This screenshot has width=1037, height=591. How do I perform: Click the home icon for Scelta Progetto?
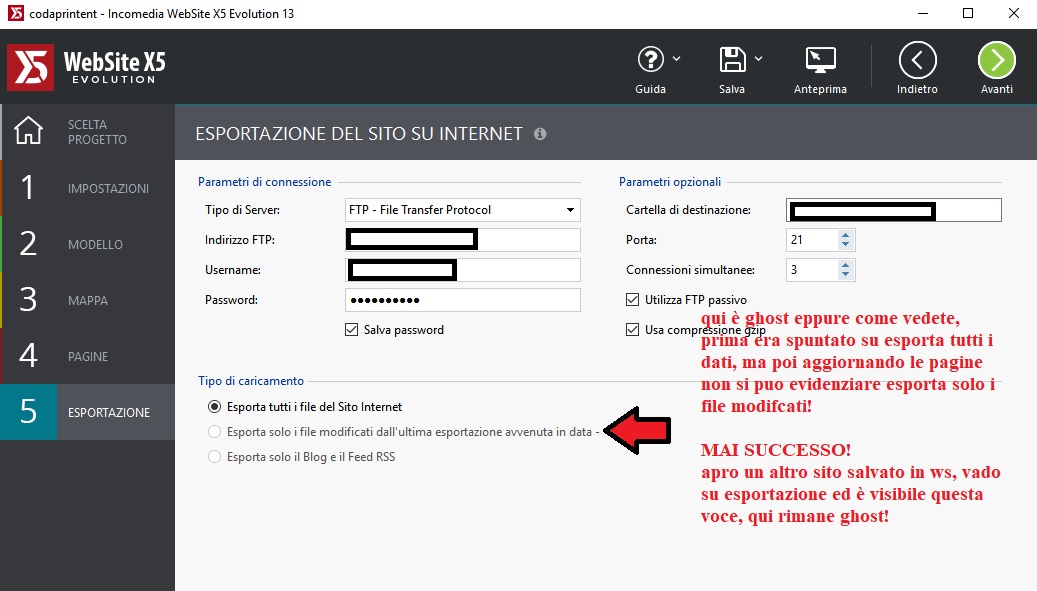click(28, 130)
